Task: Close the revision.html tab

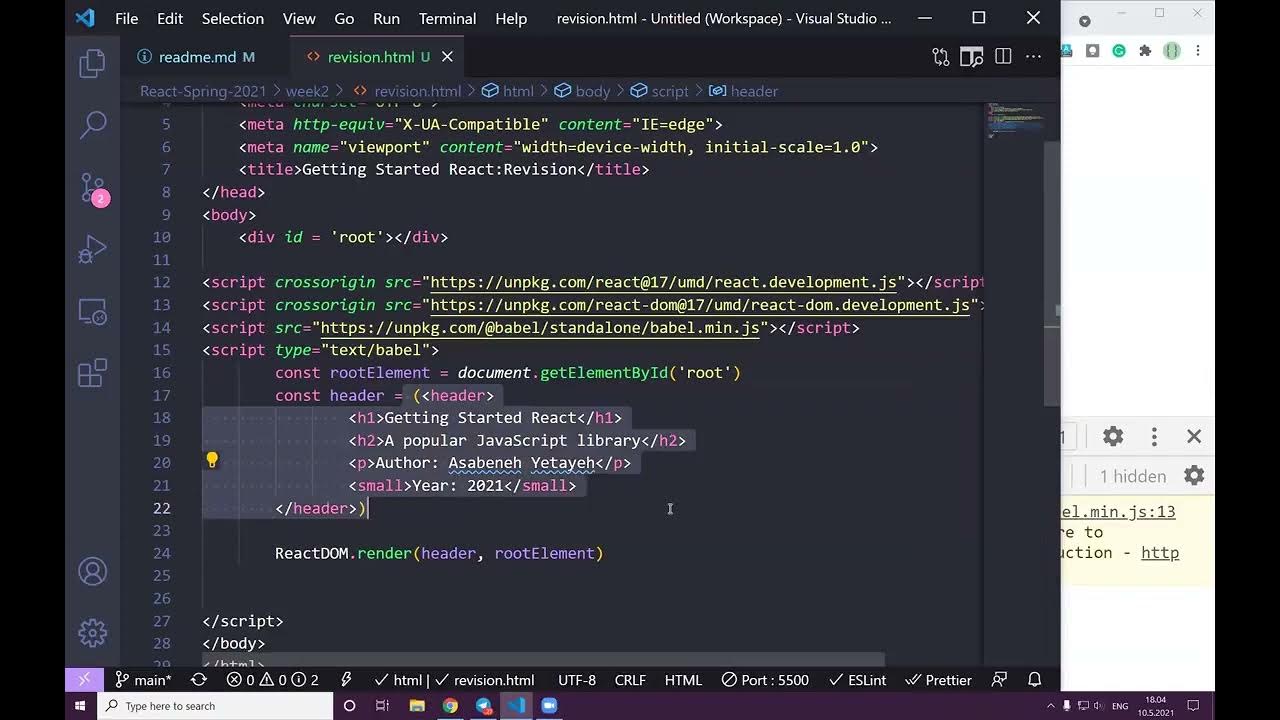Action: [447, 57]
